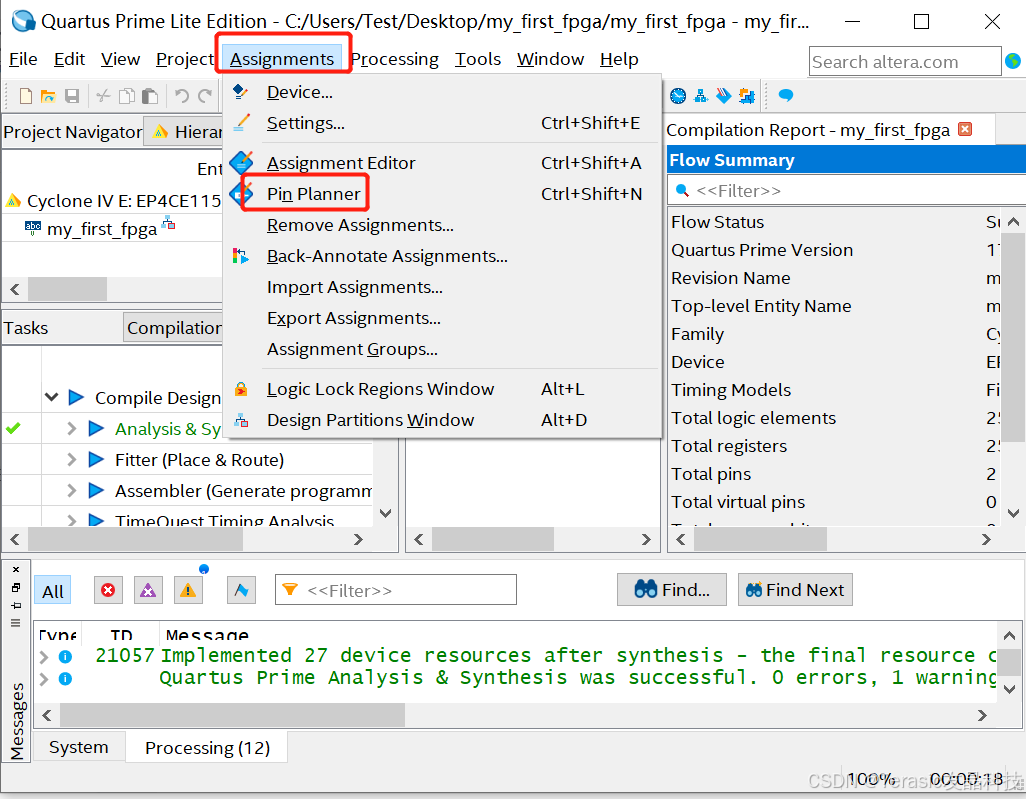Click the blue speech bubble icon
The width and height of the screenshot is (1026, 799).
coord(786,96)
